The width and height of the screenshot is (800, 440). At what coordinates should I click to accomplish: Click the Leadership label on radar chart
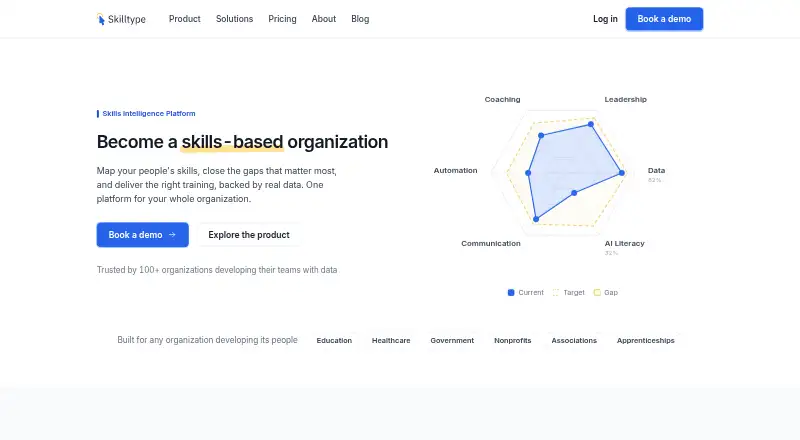(x=626, y=100)
